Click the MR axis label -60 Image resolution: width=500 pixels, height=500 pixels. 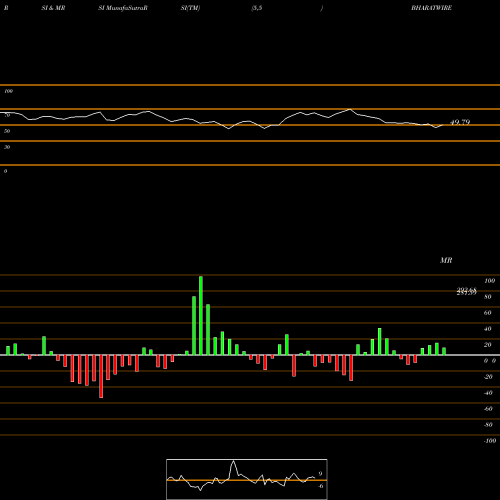pos(488,409)
